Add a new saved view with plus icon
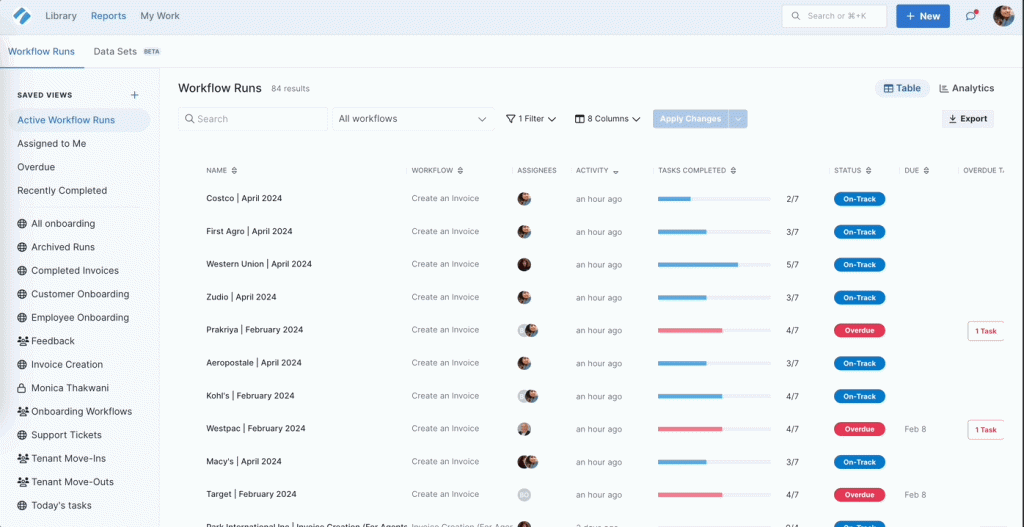Screen dimensions: 1024x527 click(x=135, y=95)
